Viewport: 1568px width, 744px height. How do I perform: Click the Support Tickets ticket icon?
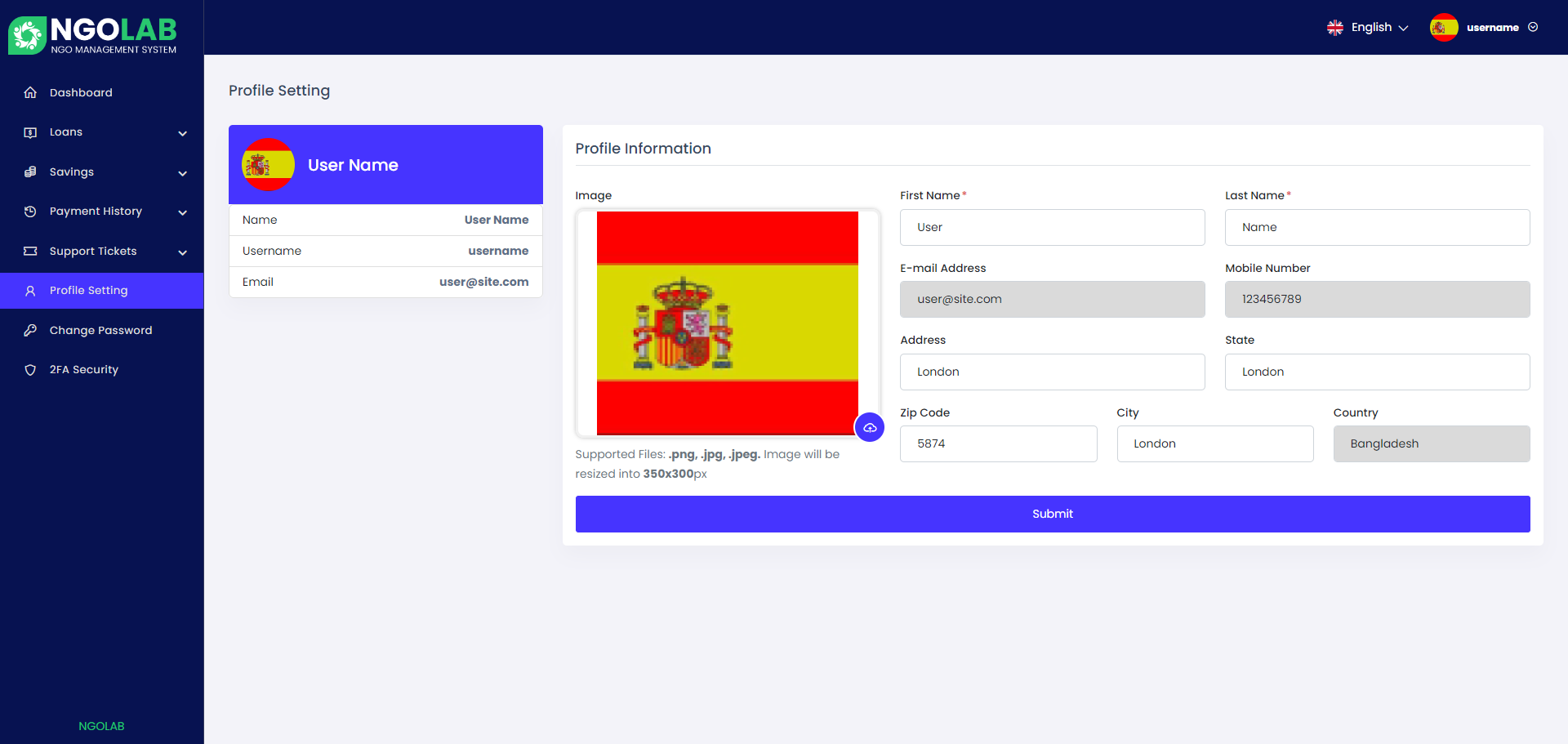tap(30, 251)
